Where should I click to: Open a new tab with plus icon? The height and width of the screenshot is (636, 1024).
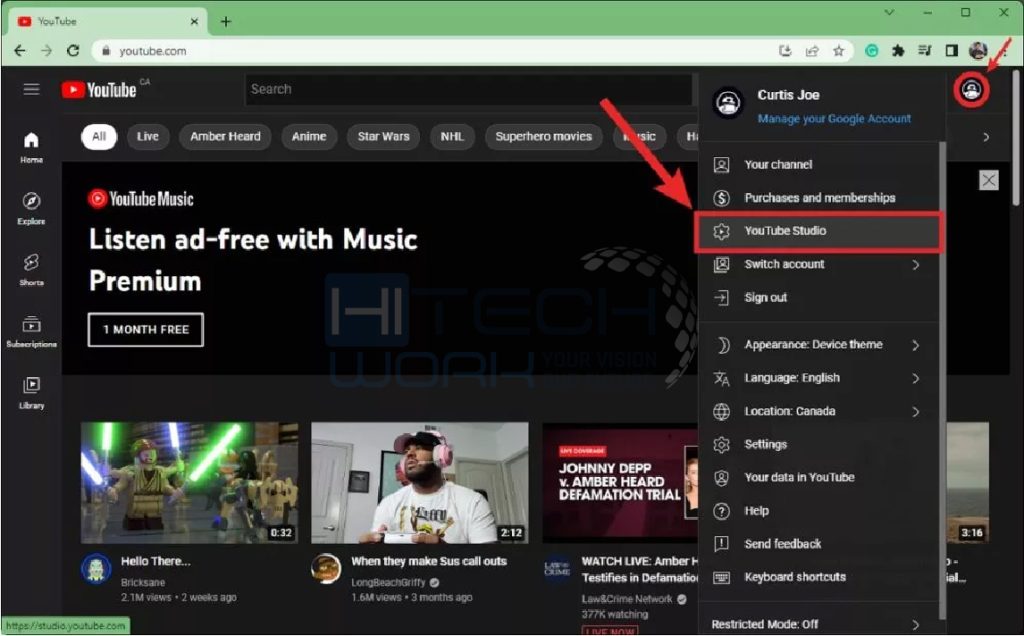[x=226, y=22]
